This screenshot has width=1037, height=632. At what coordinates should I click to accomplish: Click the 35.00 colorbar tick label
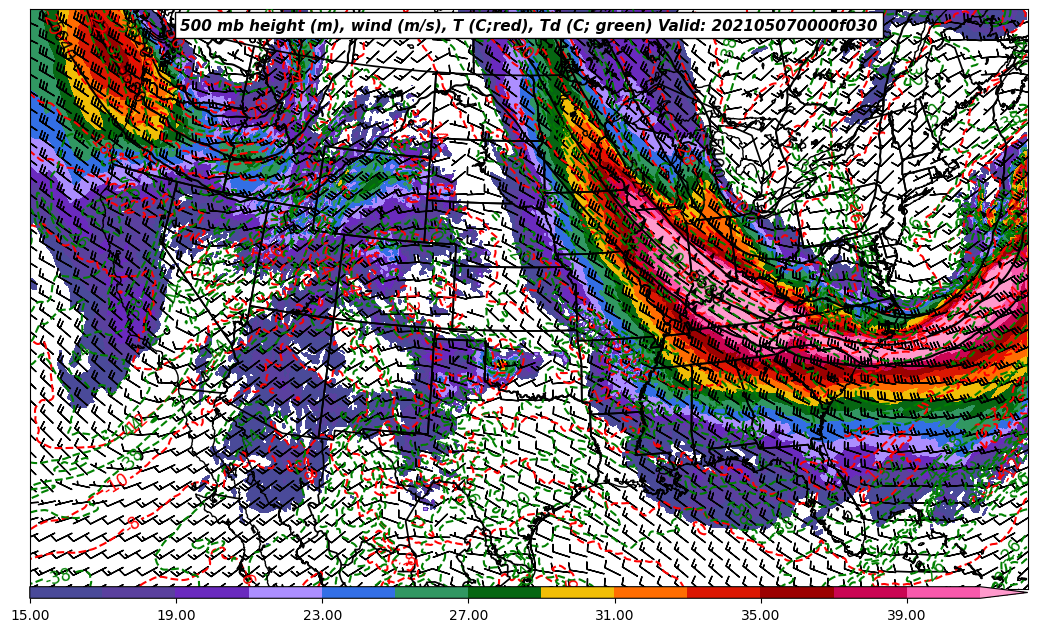(760, 615)
